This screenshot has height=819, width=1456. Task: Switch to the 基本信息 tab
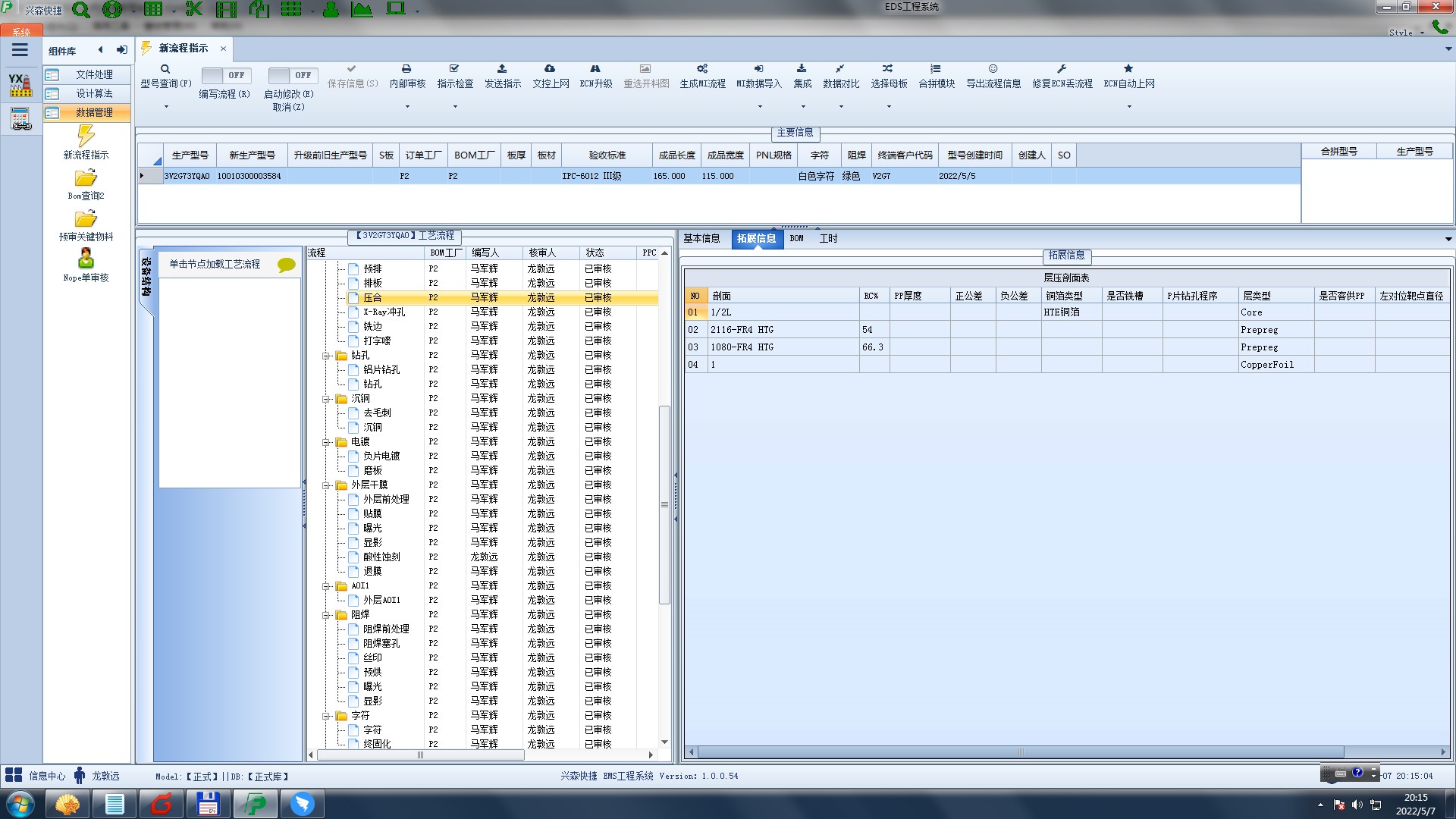[701, 239]
